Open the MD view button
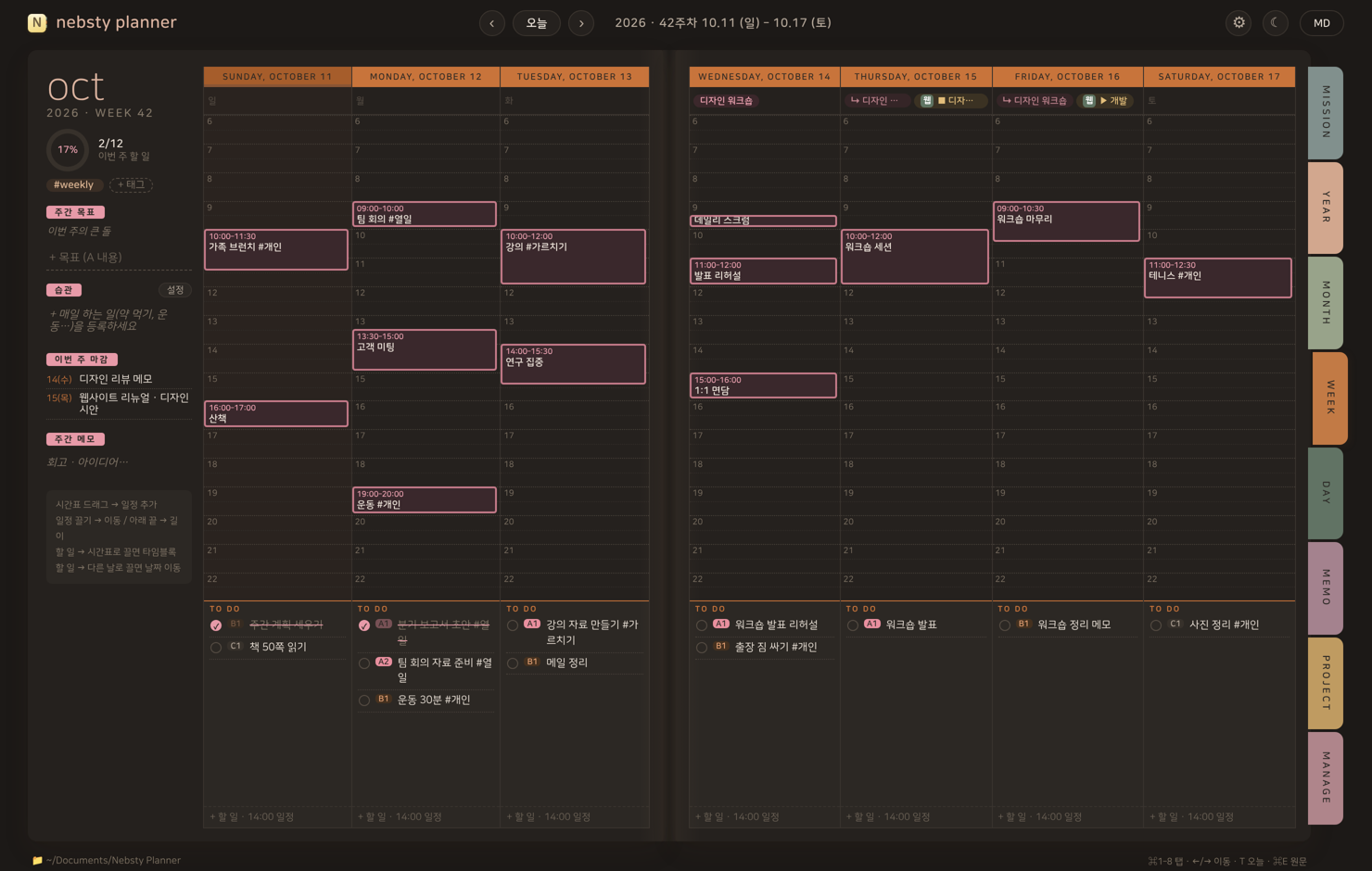Image resolution: width=1372 pixels, height=871 pixels. [1322, 23]
